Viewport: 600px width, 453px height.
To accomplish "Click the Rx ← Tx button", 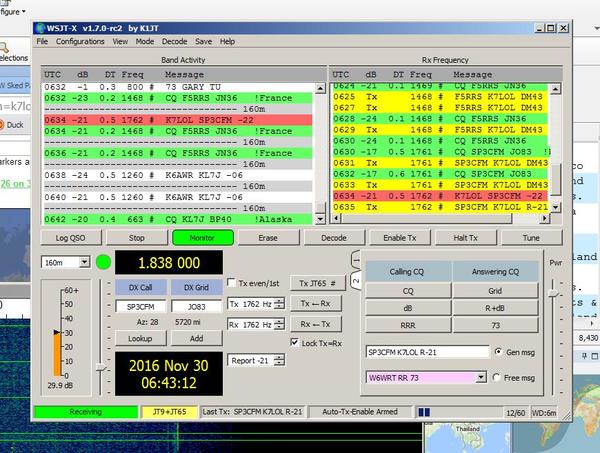I will (x=316, y=324).
